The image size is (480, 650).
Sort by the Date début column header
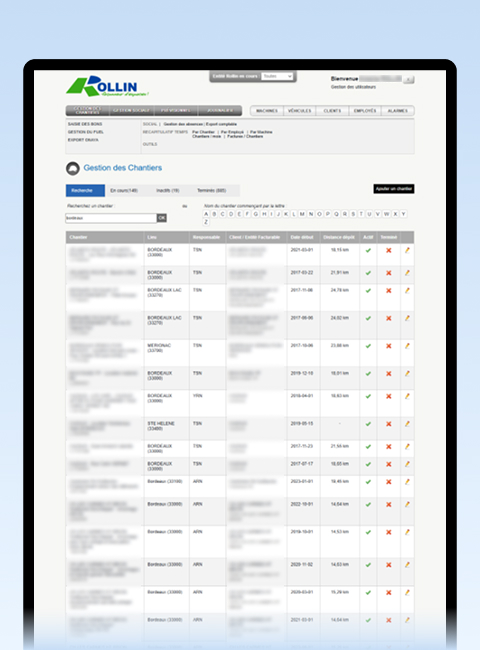(x=302, y=237)
